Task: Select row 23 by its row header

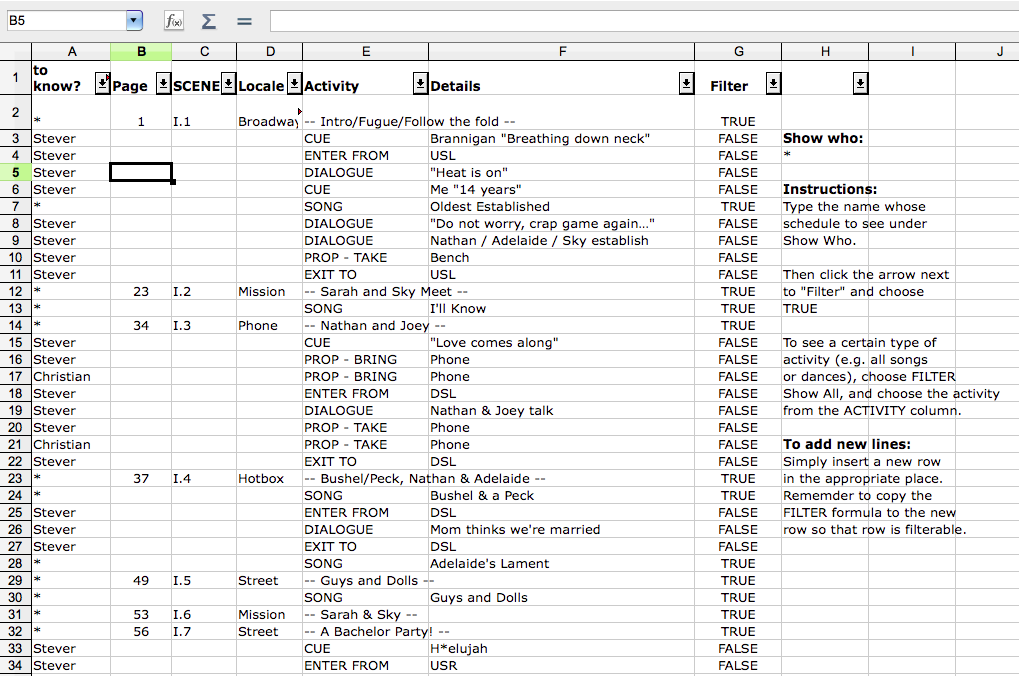Action: [16, 478]
